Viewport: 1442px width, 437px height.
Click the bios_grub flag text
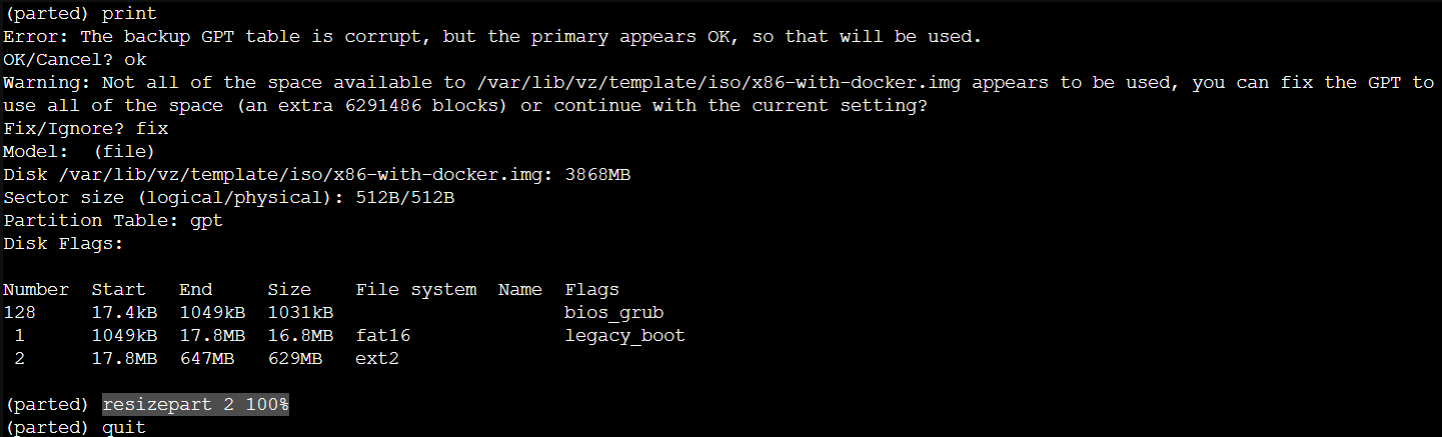click(x=614, y=313)
